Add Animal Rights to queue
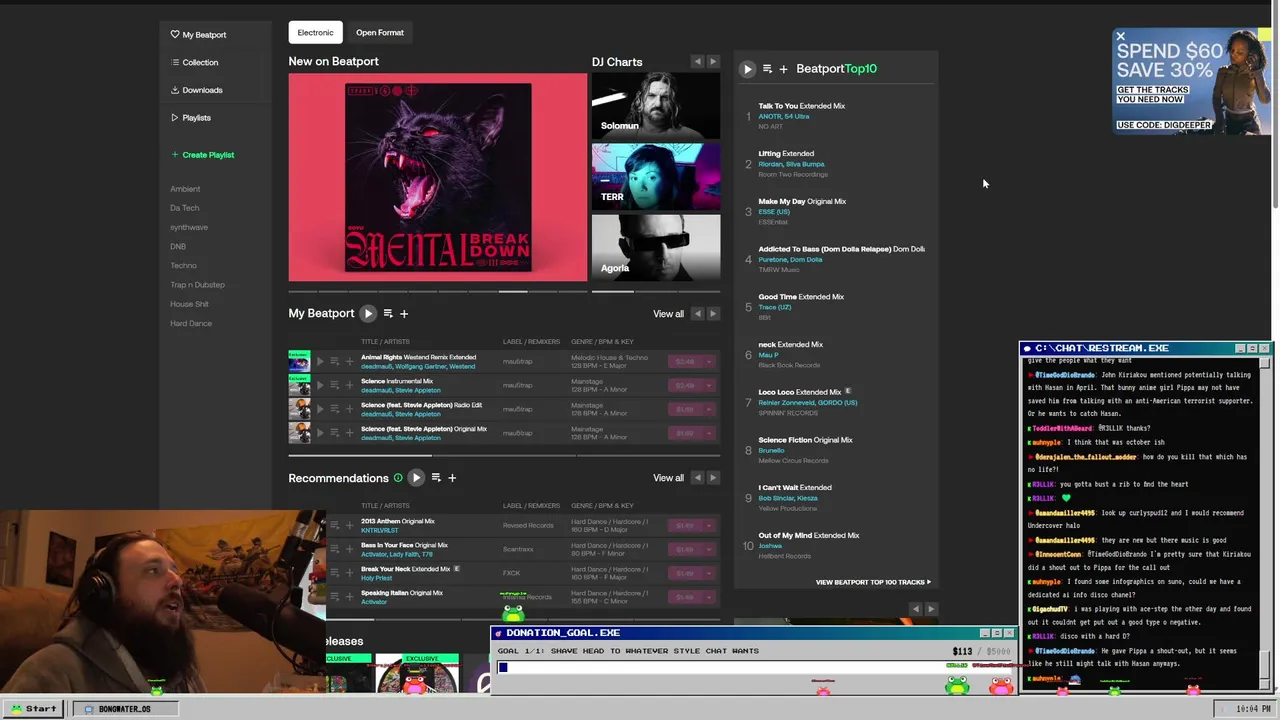This screenshot has width=1280, height=720. pyautogui.click(x=335, y=361)
